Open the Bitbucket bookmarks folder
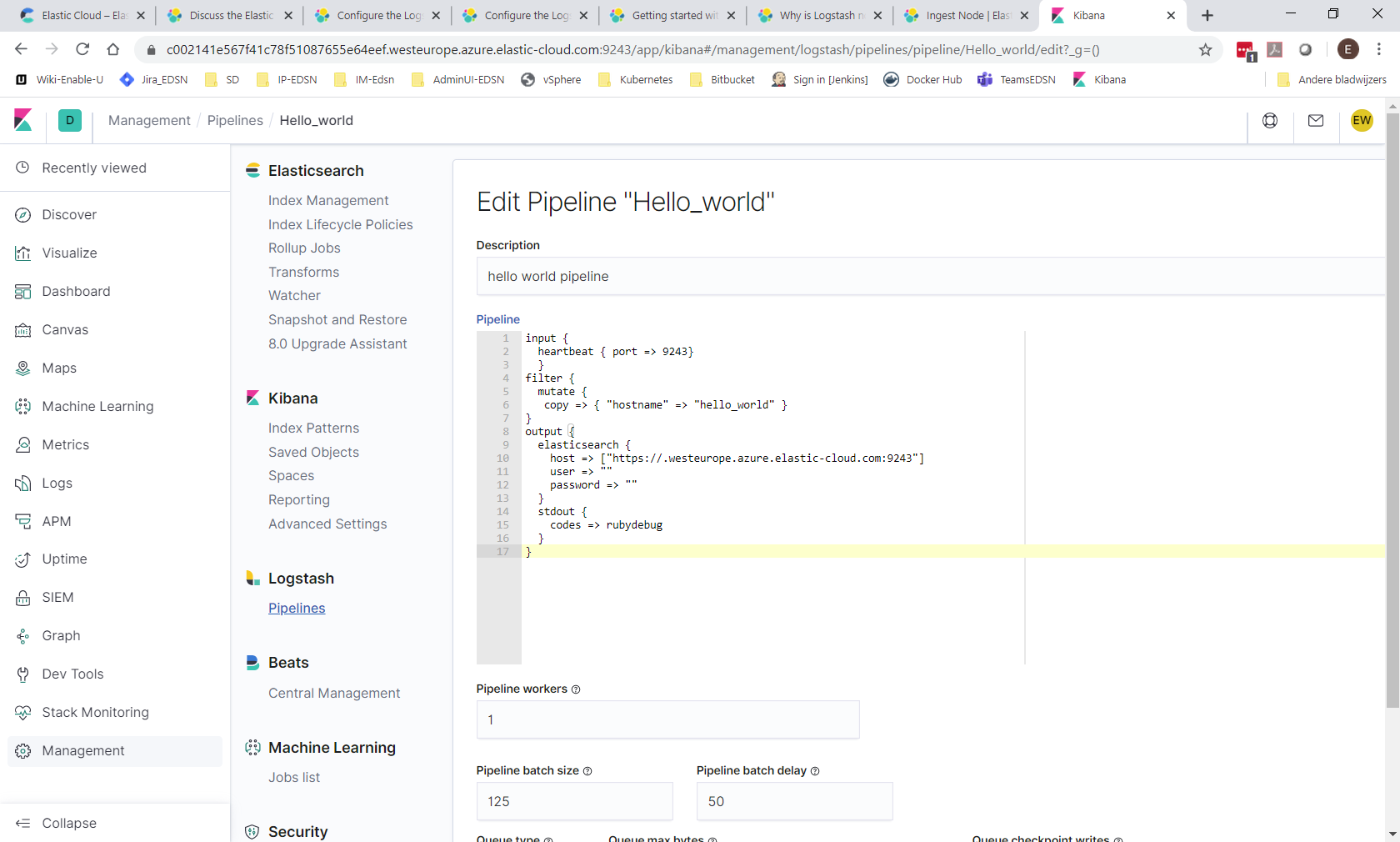Image resolution: width=1400 pixels, height=842 pixels. pos(722,80)
